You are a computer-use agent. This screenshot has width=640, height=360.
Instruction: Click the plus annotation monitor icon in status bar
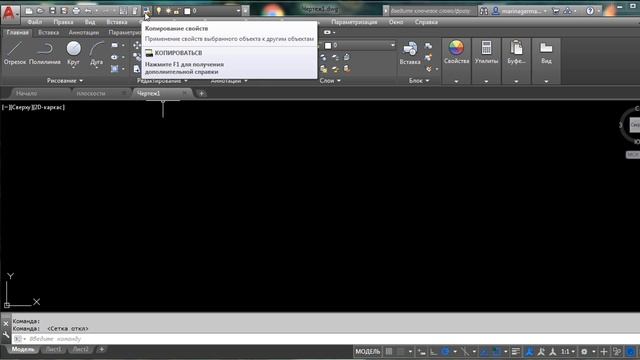604,351
